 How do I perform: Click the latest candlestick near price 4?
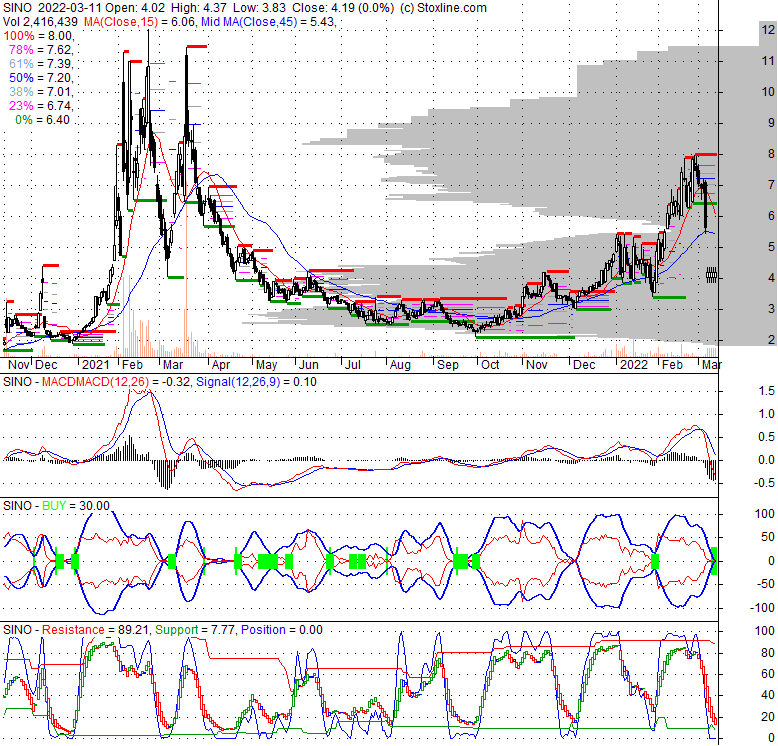[712, 274]
